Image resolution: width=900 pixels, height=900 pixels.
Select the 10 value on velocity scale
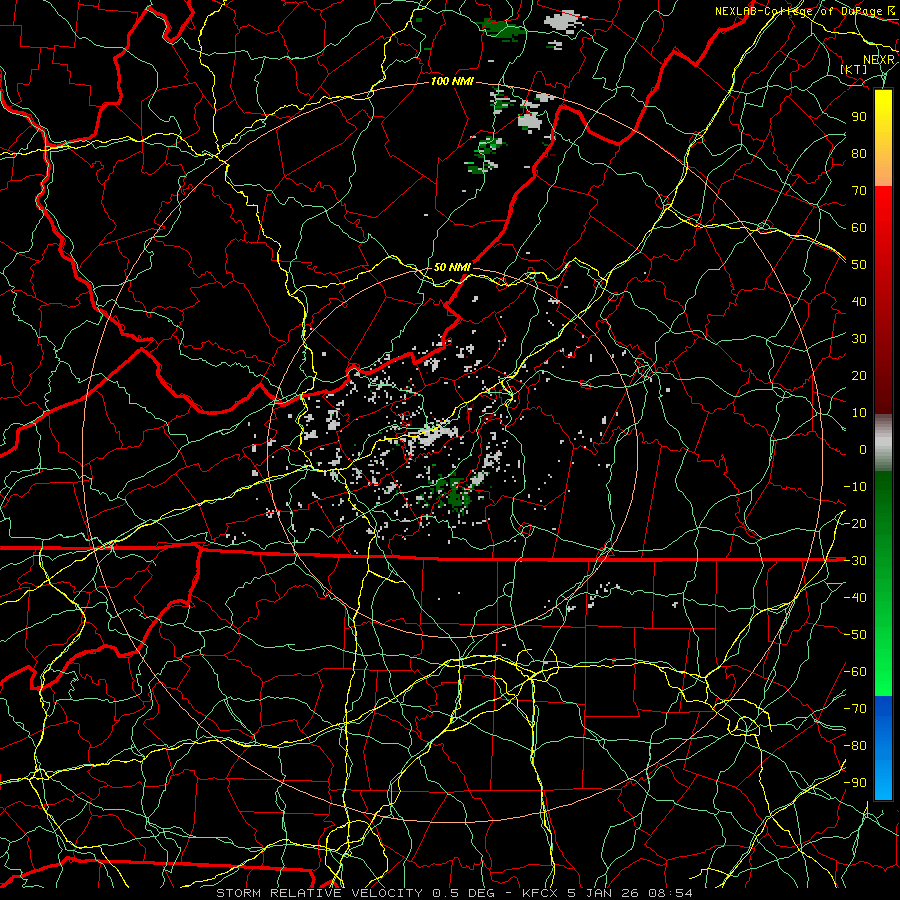(859, 413)
